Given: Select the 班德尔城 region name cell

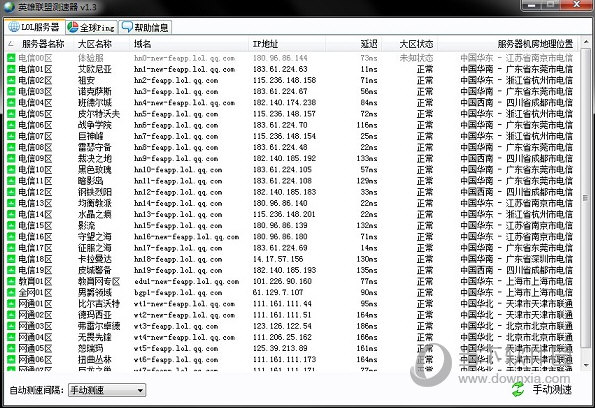Looking at the screenshot, I should point(94,102).
